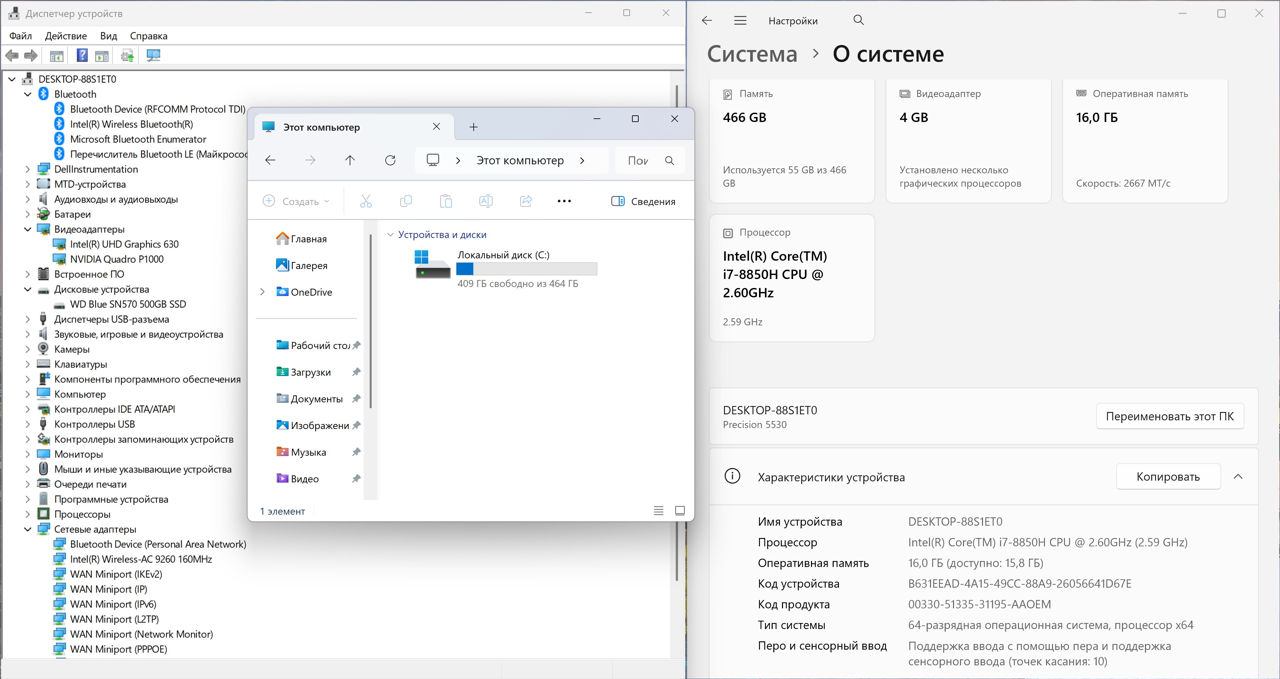Switch Explorer to details list view
The height and width of the screenshot is (679, 1280).
click(x=658, y=510)
